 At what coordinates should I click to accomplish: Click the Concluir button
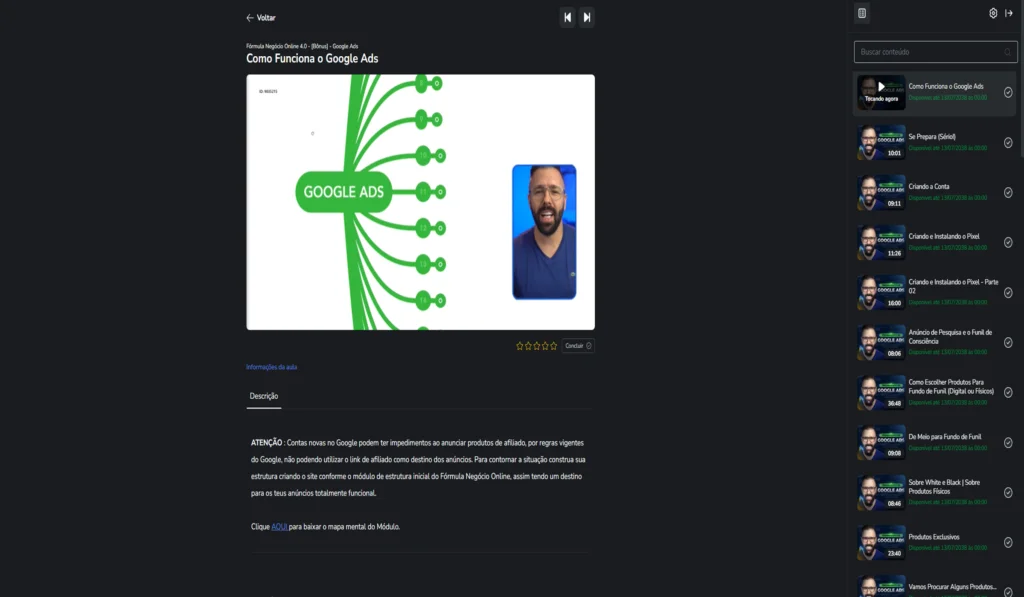click(x=578, y=346)
